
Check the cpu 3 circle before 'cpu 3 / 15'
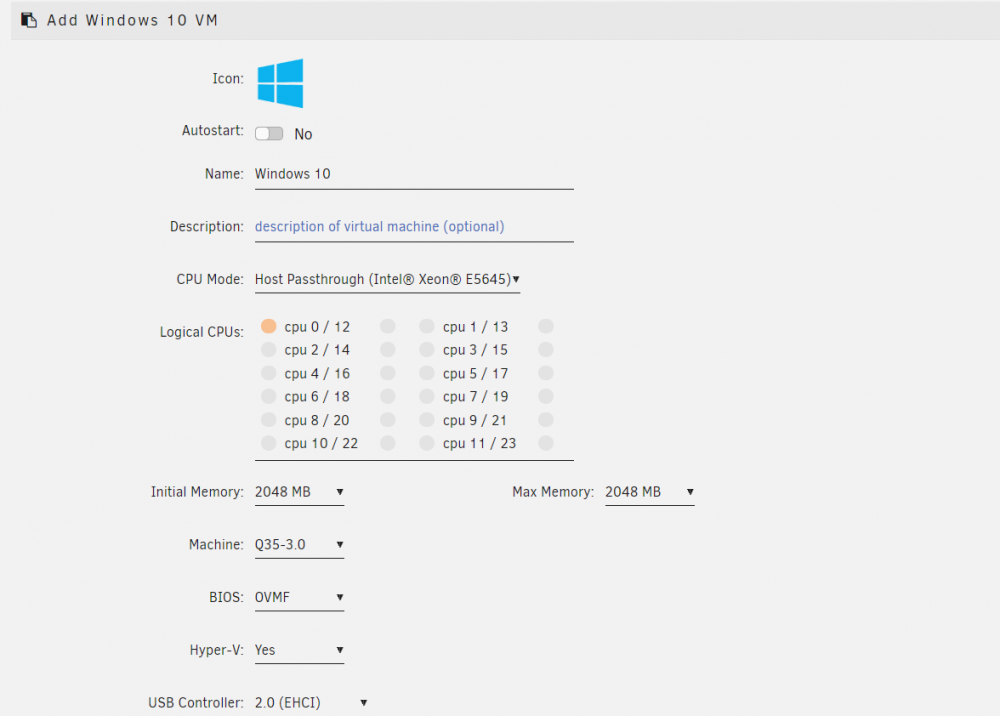pyautogui.click(x=427, y=349)
